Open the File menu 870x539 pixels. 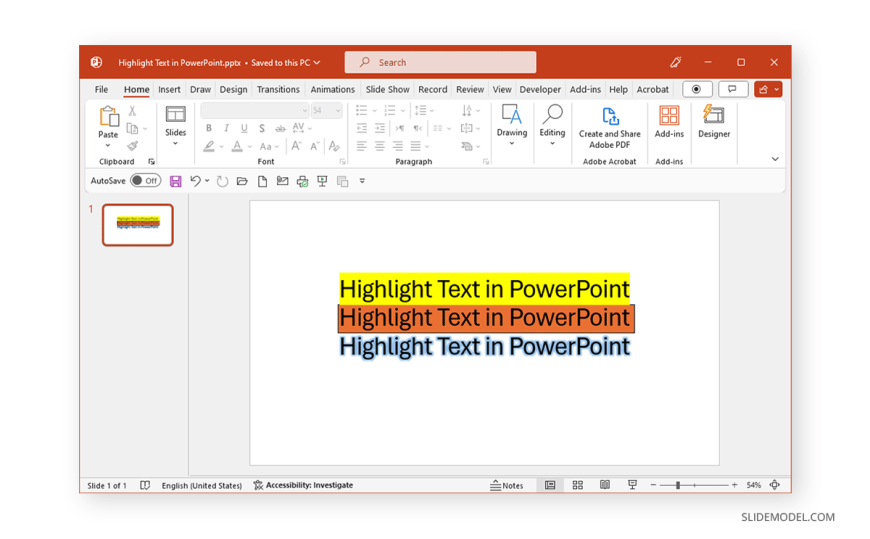(102, 89)
